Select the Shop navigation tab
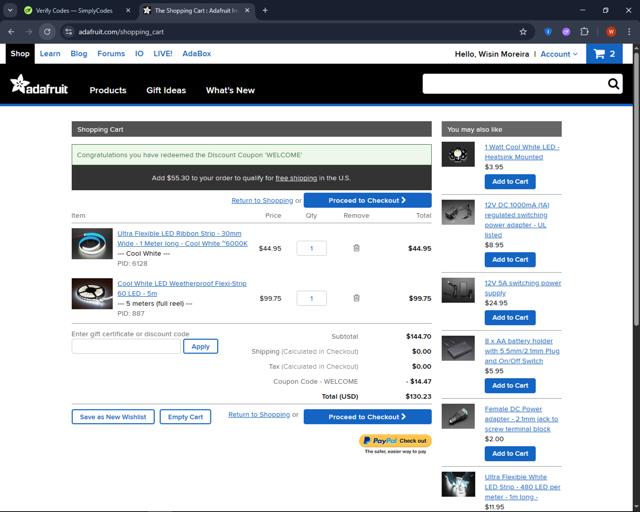Screen dimensions: 640x512 point(20,53)
